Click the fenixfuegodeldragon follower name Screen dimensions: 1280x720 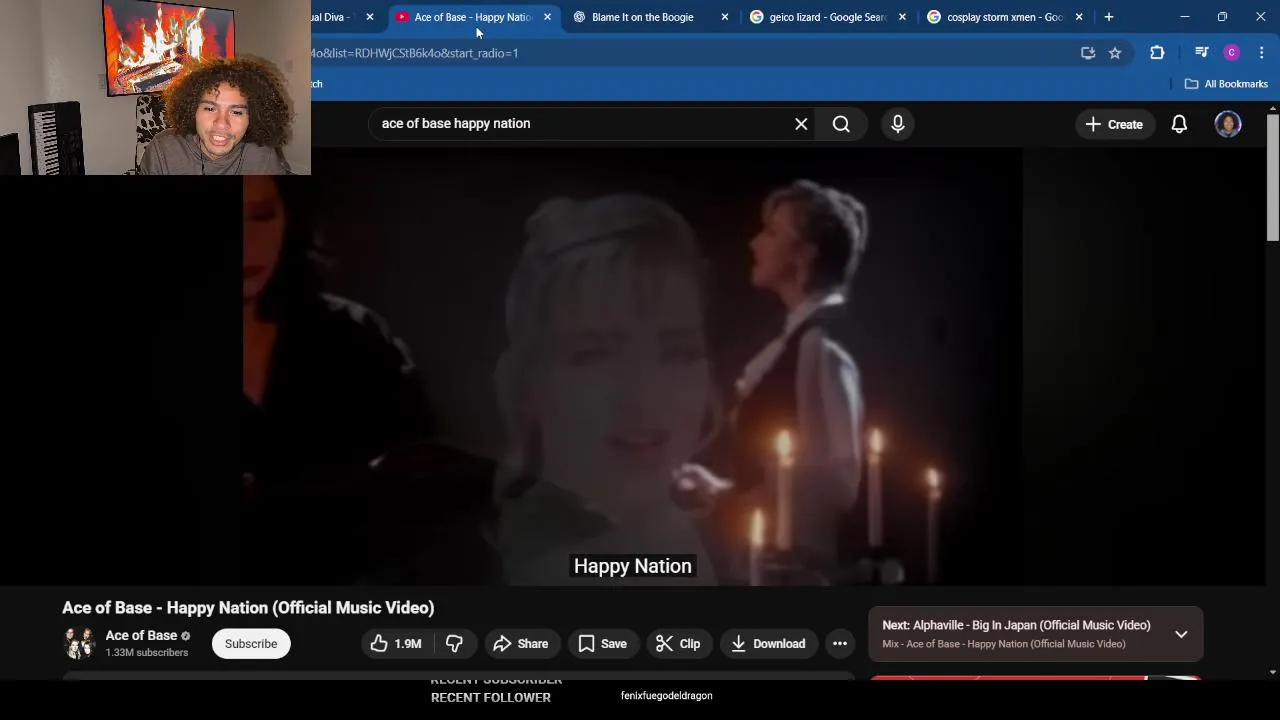[667, 696]
